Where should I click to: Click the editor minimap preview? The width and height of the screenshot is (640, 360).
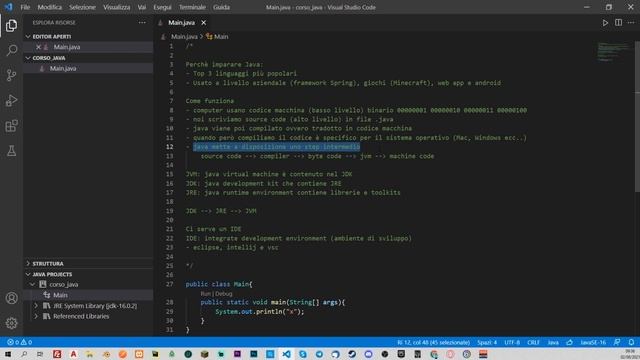pos(613,52)
